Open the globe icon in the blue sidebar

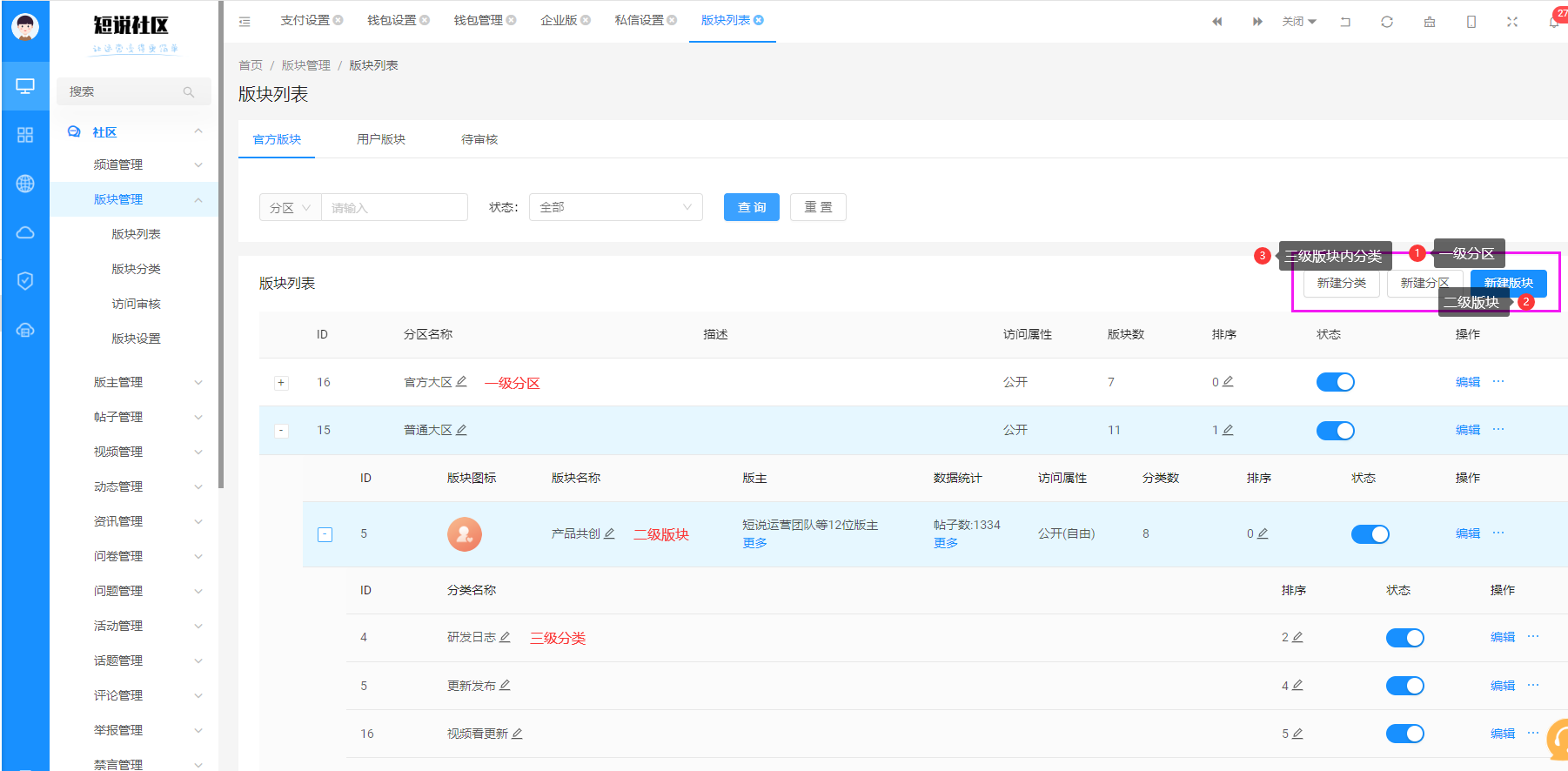pos(25,184)
